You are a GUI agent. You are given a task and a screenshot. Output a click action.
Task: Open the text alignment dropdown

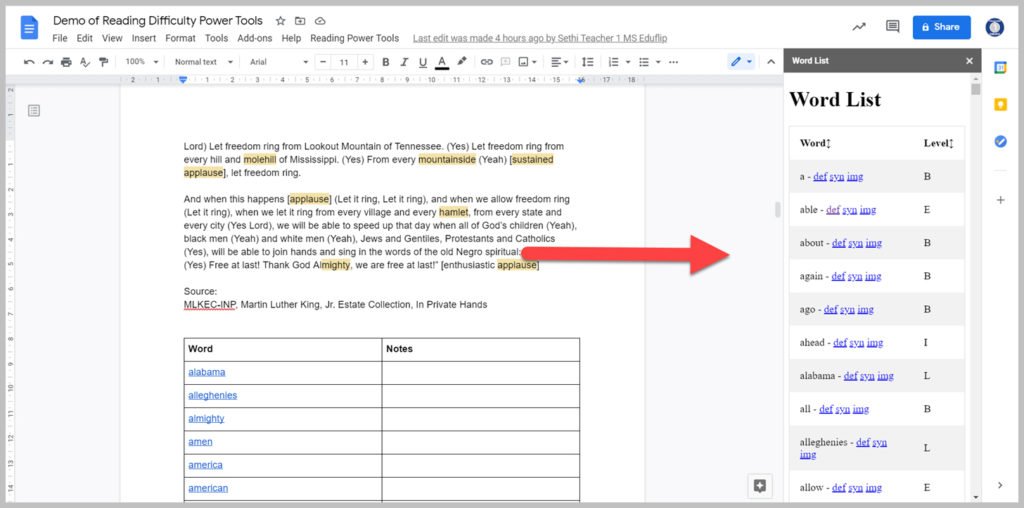click(559, 62)
